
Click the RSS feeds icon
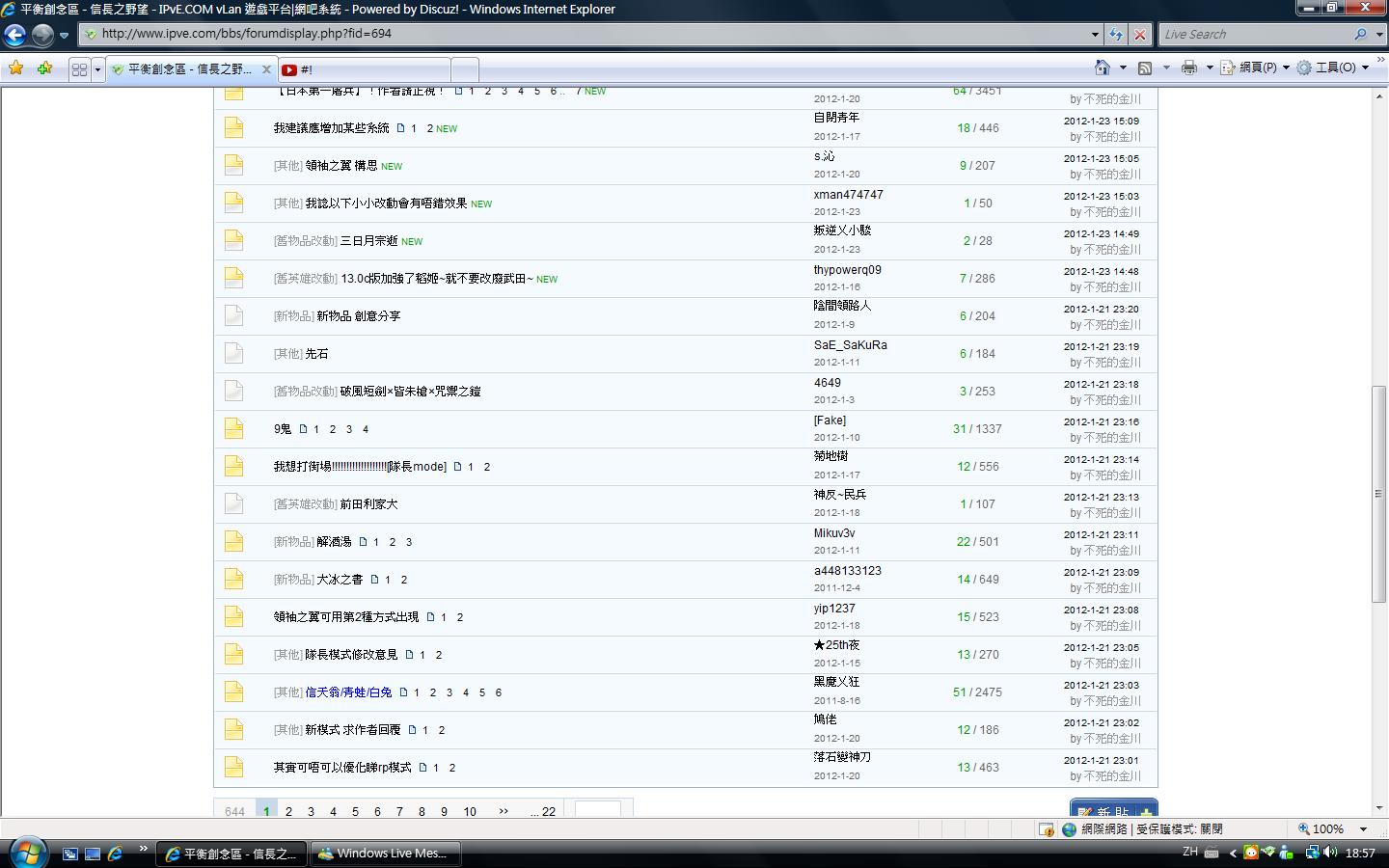(1145, 68)
